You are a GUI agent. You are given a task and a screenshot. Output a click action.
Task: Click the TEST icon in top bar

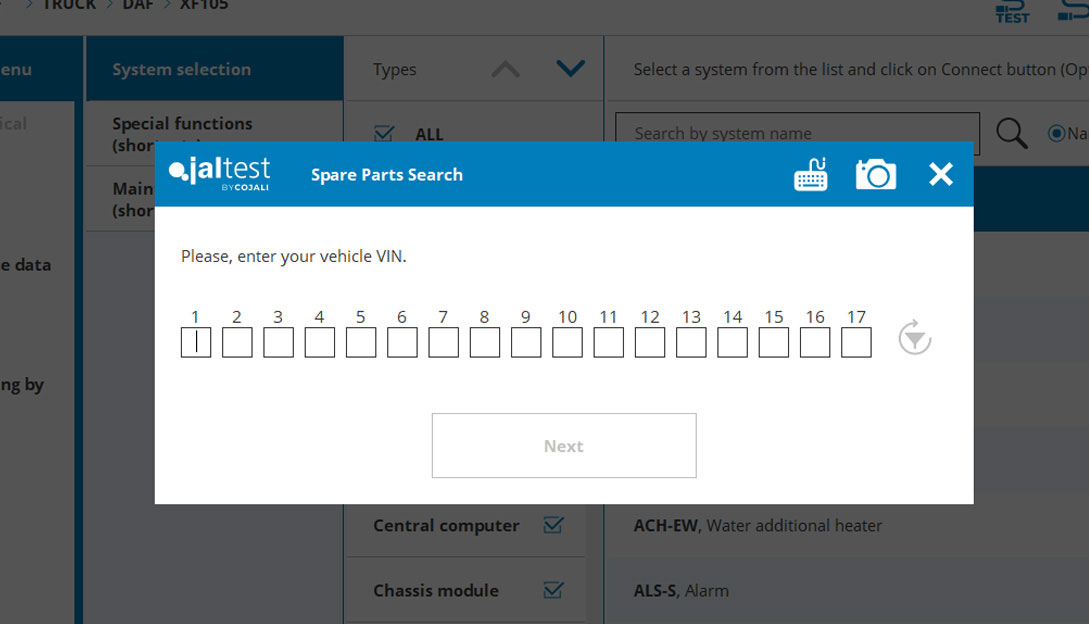click(1012, 12)
